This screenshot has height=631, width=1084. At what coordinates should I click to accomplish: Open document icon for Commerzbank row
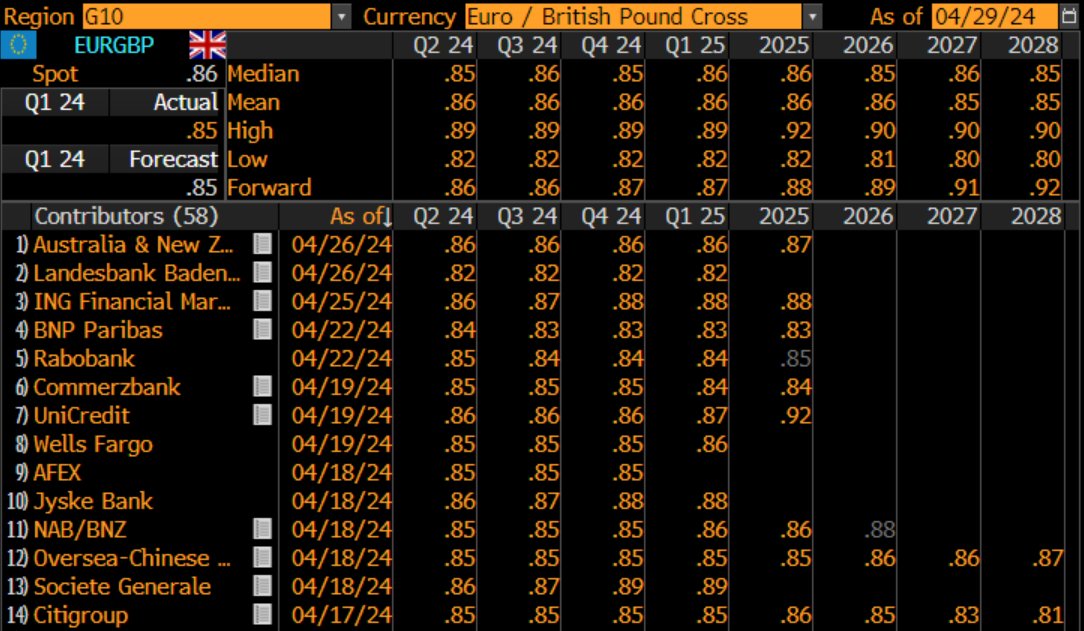pos(263,386)
